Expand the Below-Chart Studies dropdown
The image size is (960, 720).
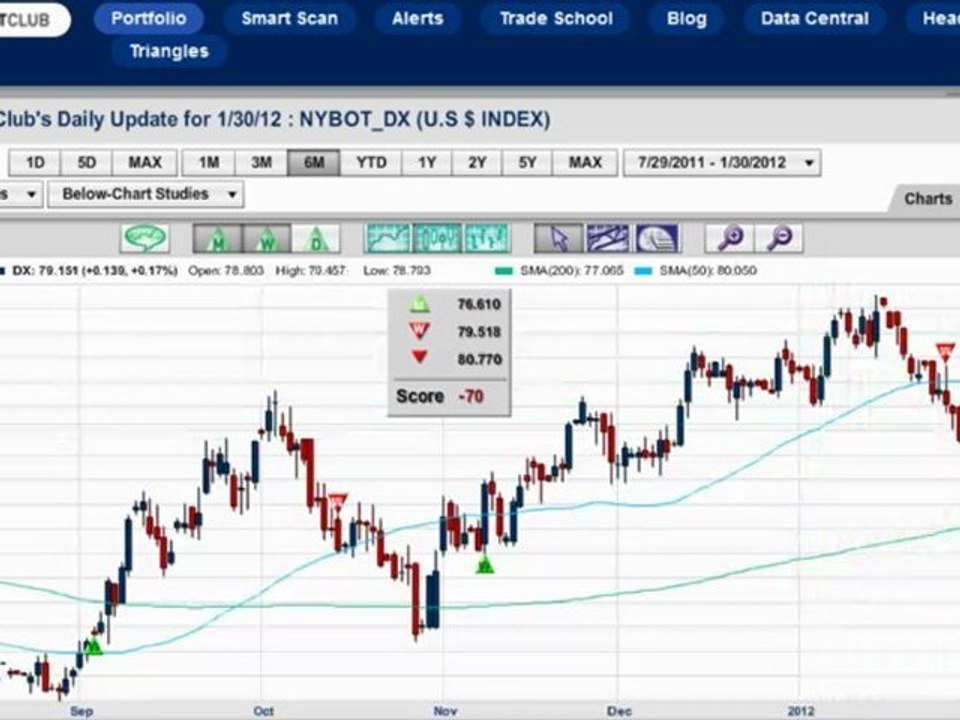[146, 194]
